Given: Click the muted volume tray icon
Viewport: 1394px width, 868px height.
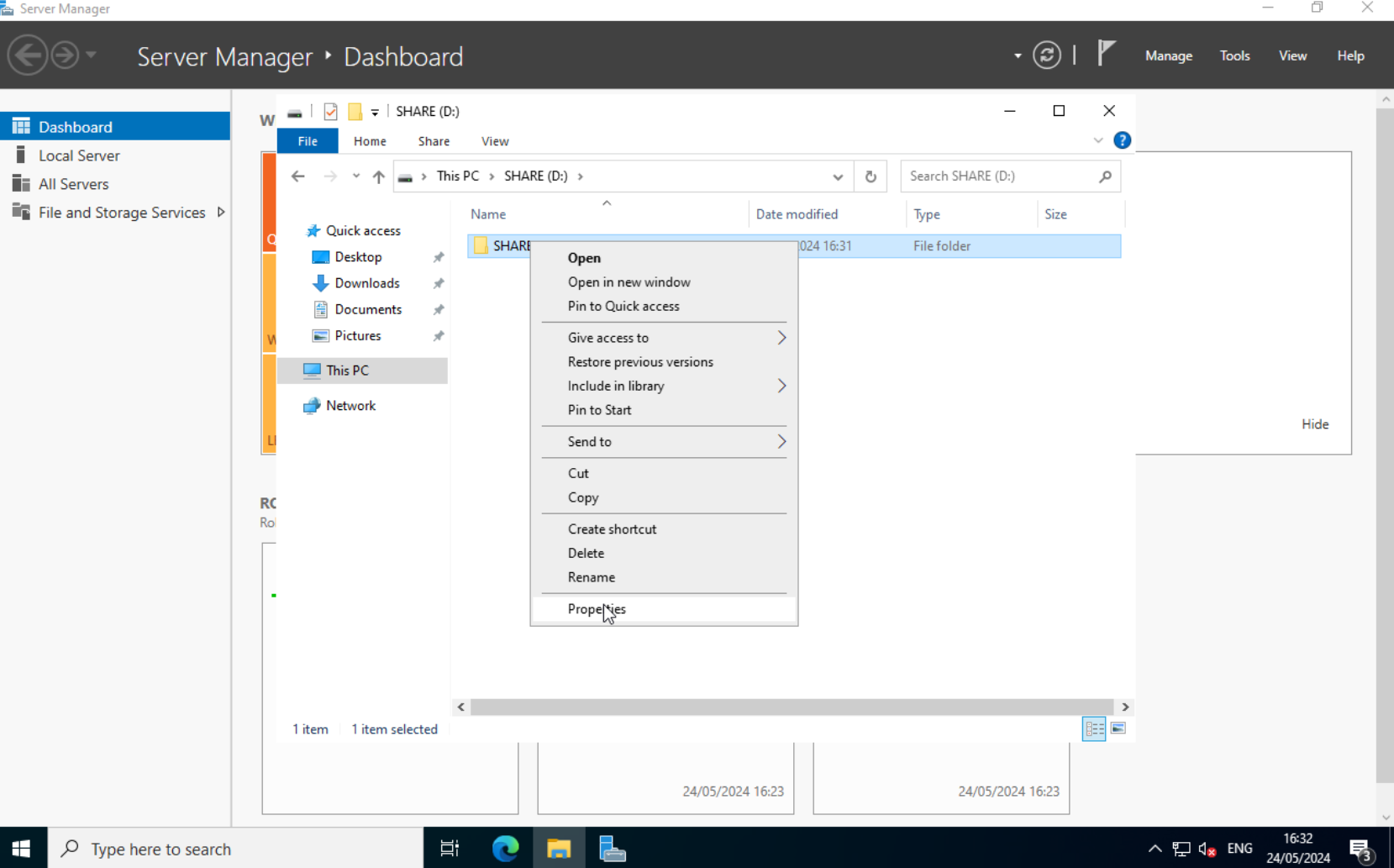Looking at the screenshot, I should 1207,849.
